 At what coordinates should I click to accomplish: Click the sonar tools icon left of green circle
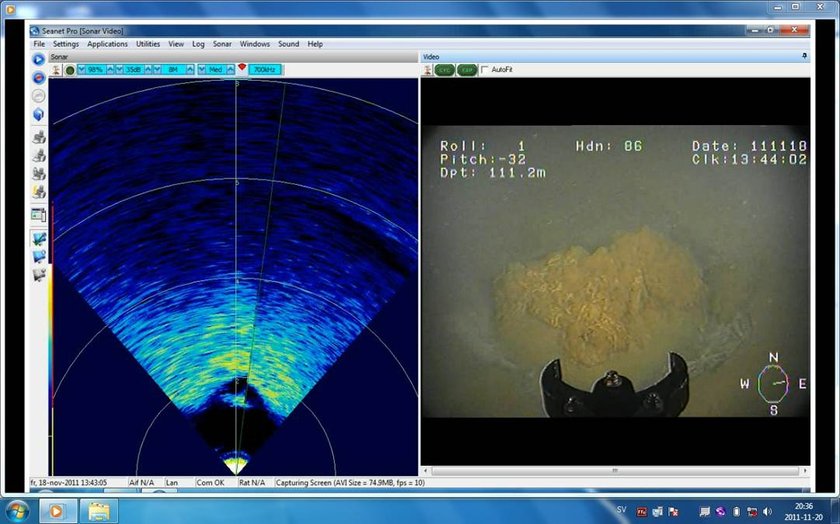click(x=56, y=70)
